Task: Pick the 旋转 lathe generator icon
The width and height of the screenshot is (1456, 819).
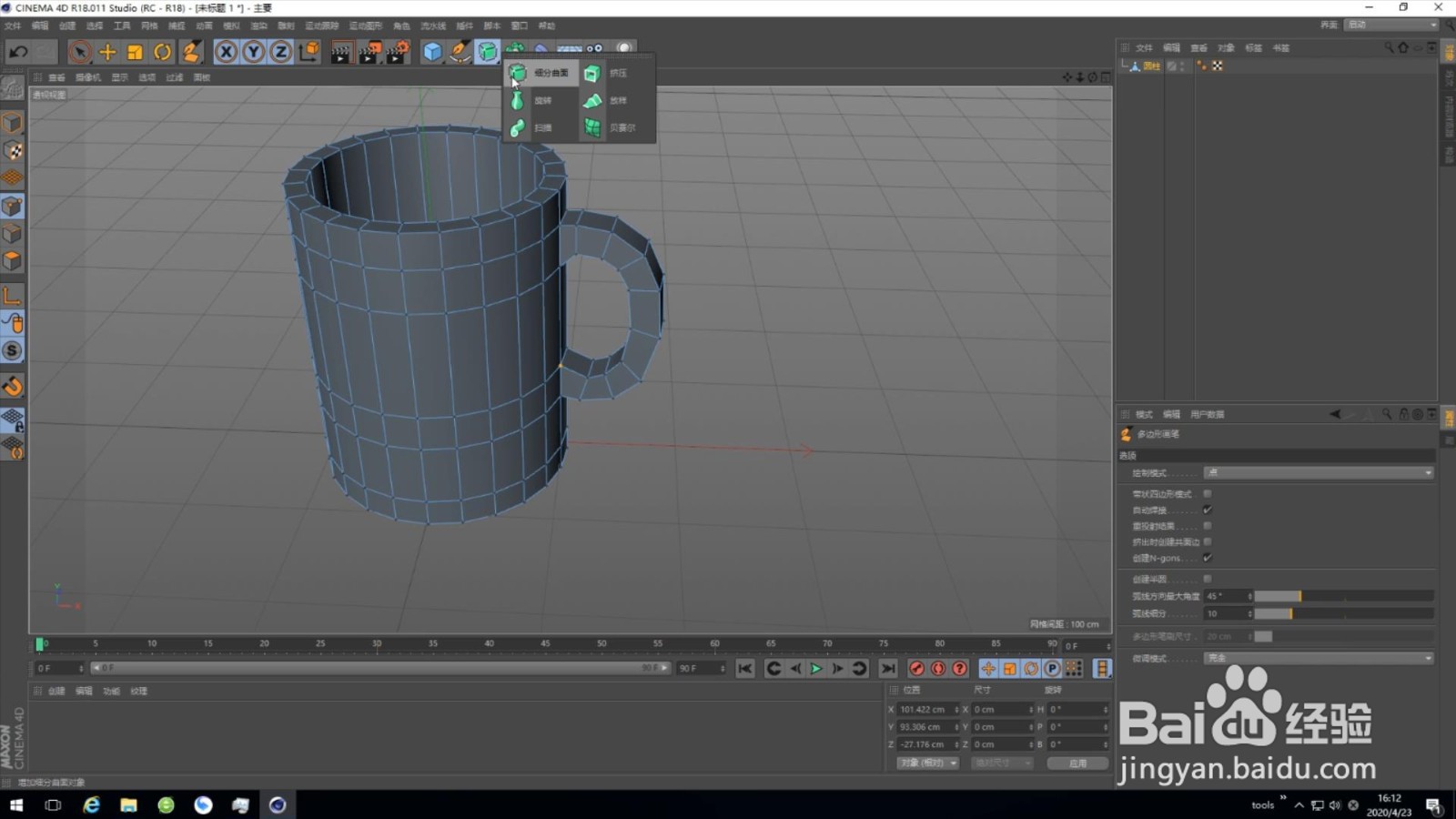Action: [x=518, y=100]
